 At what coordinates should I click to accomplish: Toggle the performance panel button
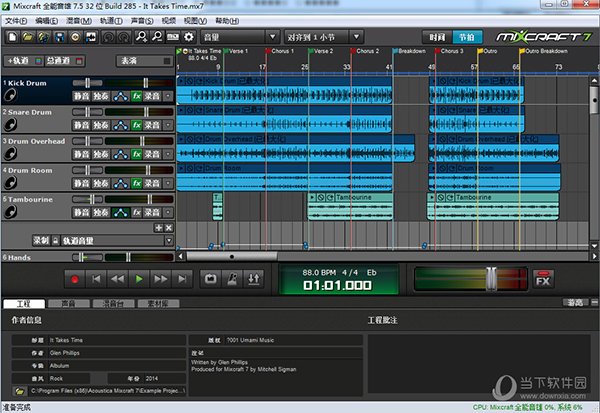click(x=143, y=61)
